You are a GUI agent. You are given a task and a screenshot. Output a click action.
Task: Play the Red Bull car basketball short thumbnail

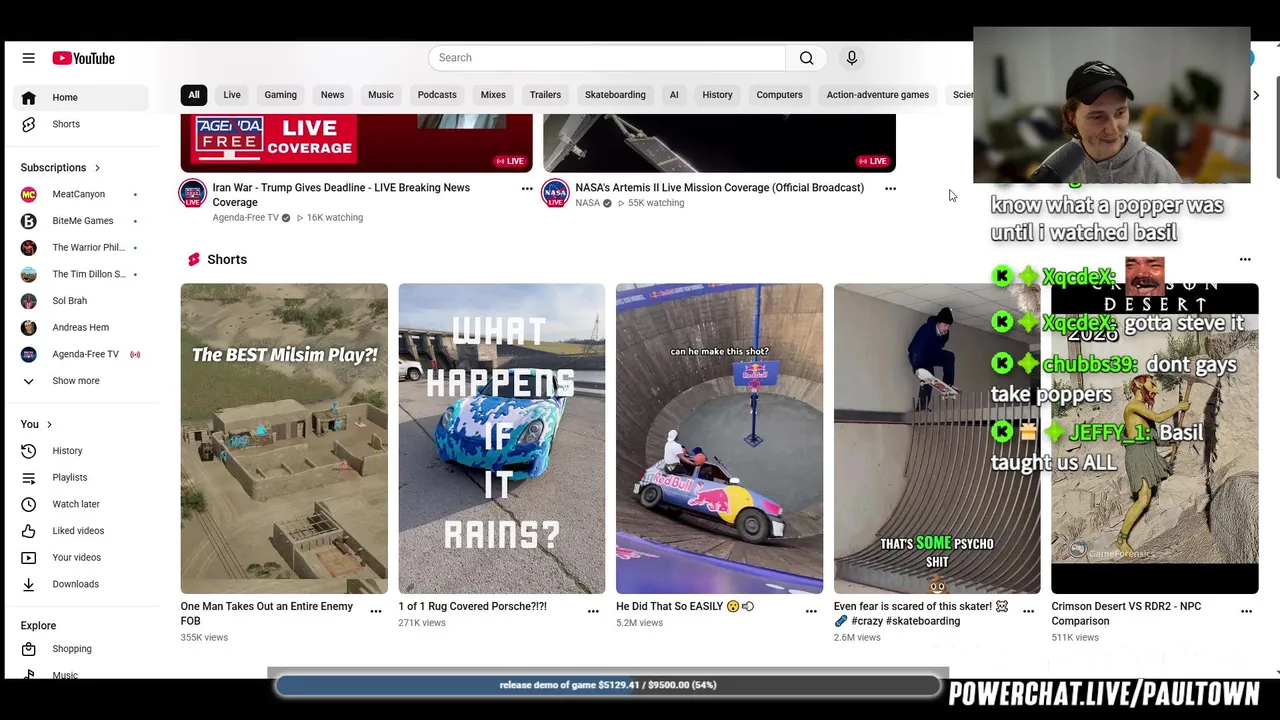click(720, 439)
